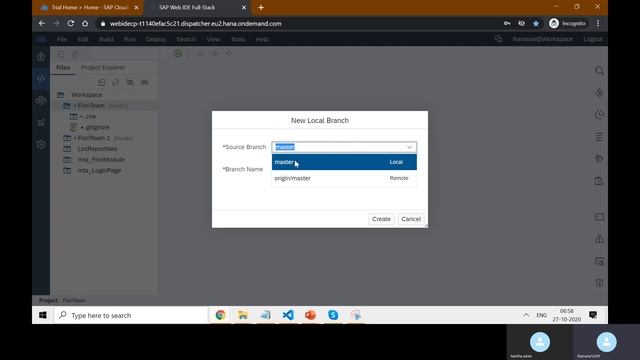Open the Outline pane lines icon
The image size is (640, 360).
click(x=599, y=137)
